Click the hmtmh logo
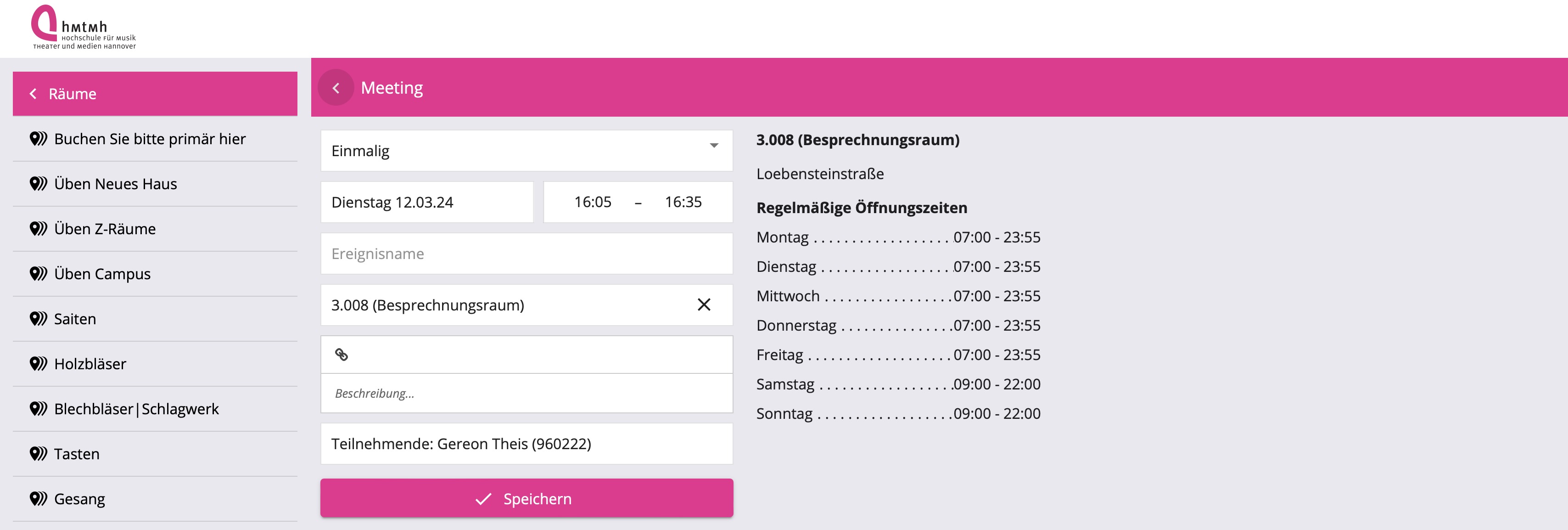 point(84,28)
